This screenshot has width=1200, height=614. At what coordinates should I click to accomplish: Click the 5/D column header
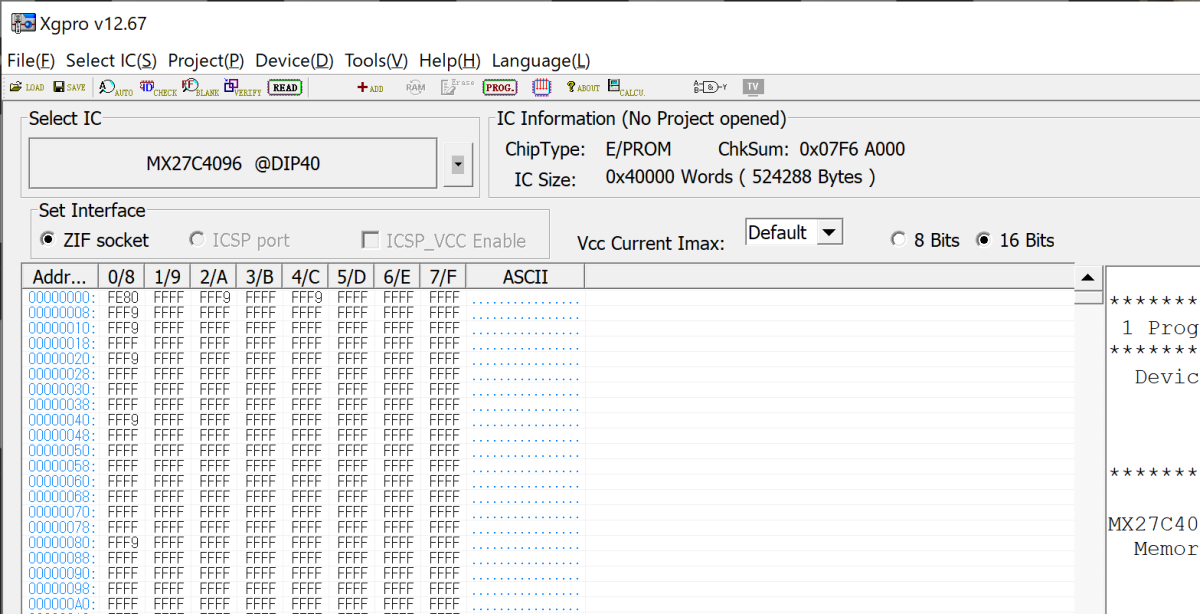point(352,276)
